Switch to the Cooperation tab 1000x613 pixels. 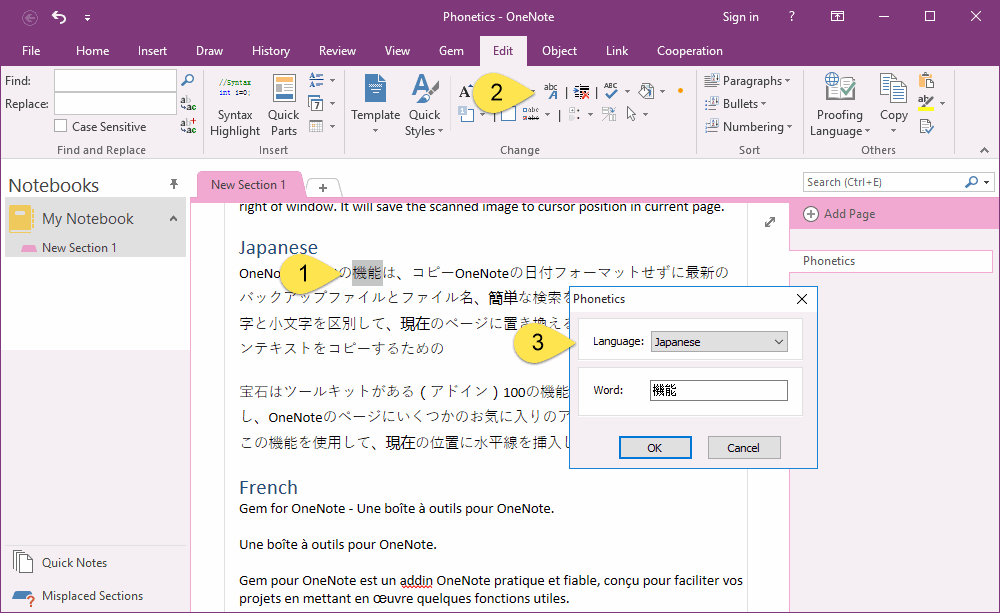point(689,50)
